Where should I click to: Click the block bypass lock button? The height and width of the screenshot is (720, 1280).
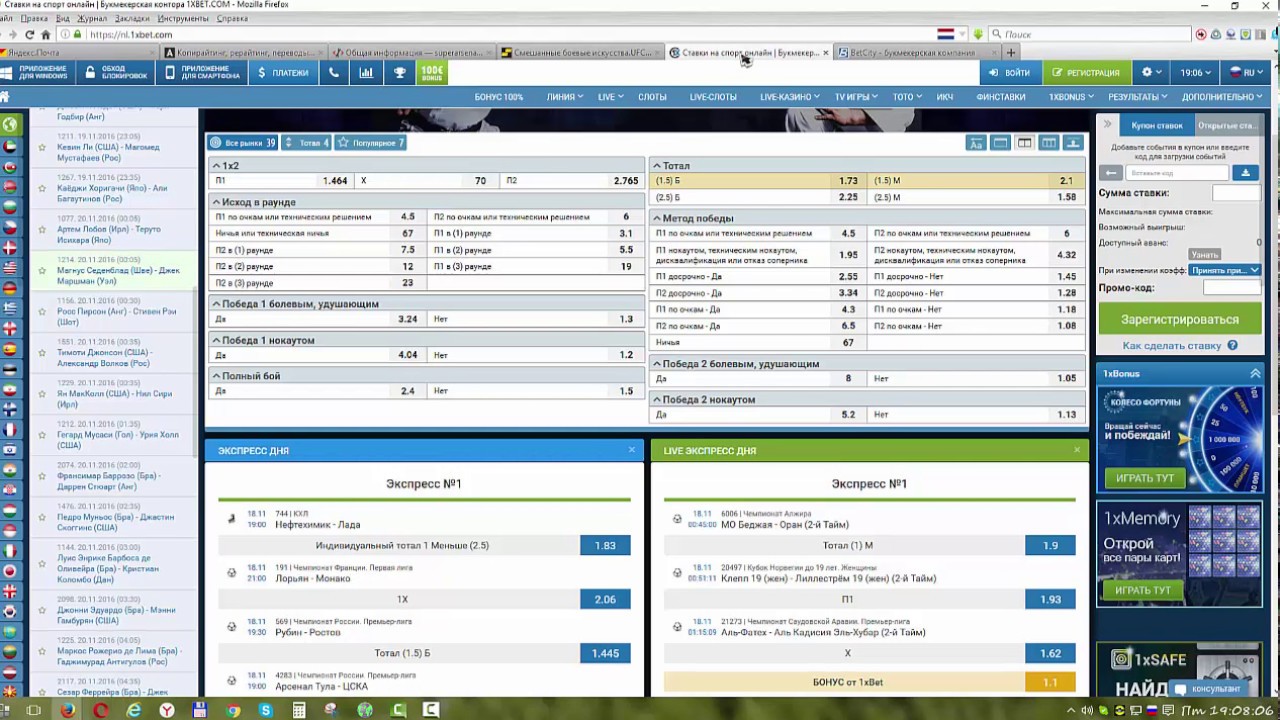tap(116, 72)
